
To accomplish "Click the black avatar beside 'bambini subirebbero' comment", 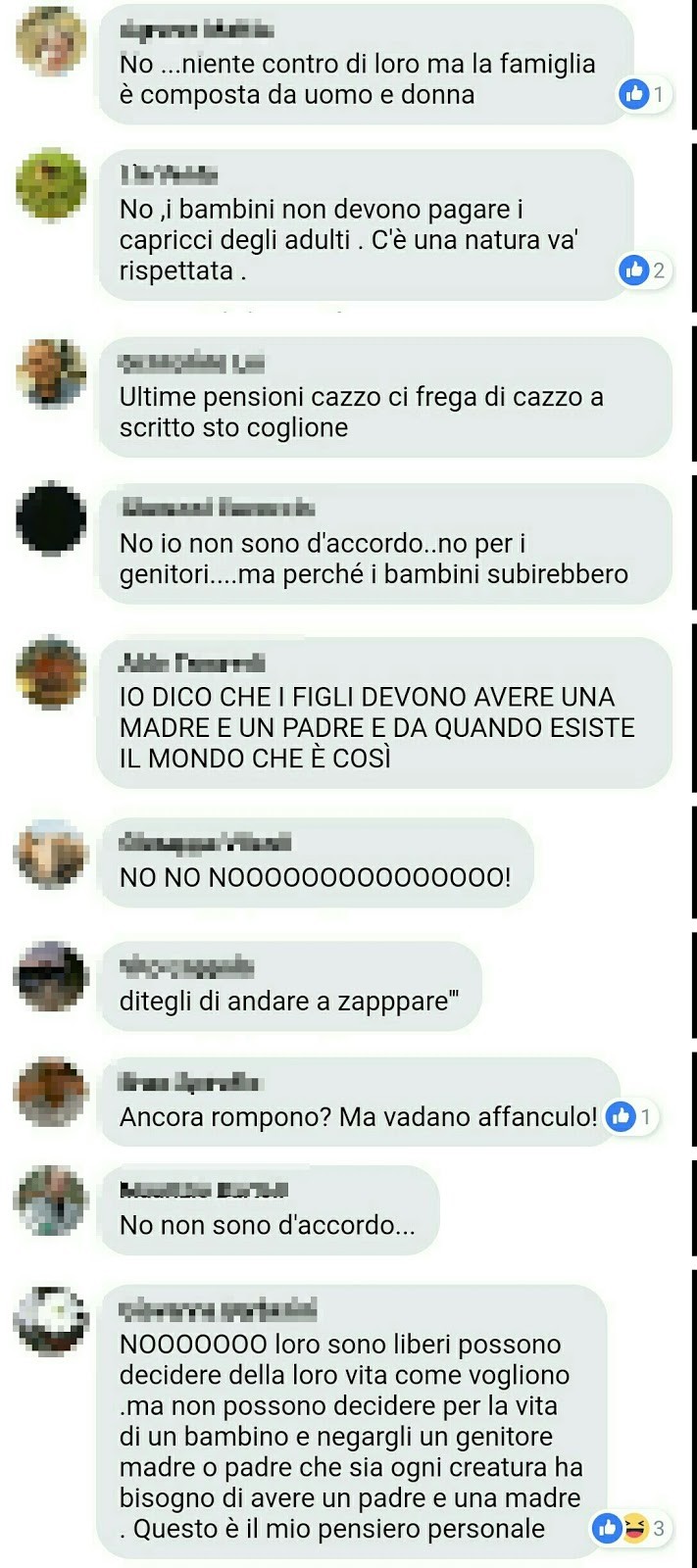I will [51, 518].
